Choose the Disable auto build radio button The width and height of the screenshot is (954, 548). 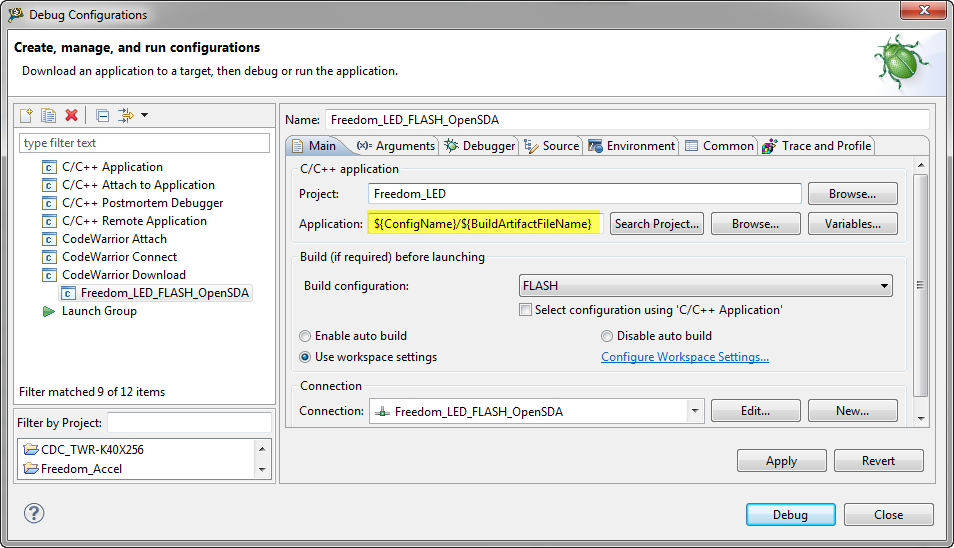coord(607,336)
